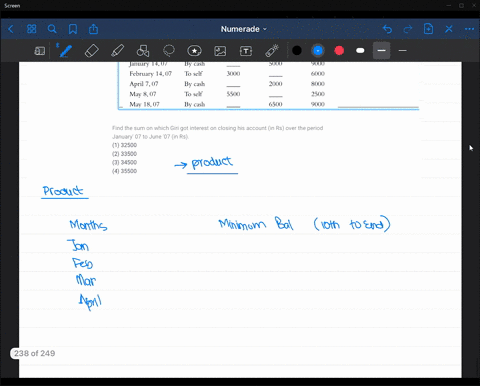Select the Image insert tool
The width and height of the screenshot is (480, 386).
[x=220, y=51]
